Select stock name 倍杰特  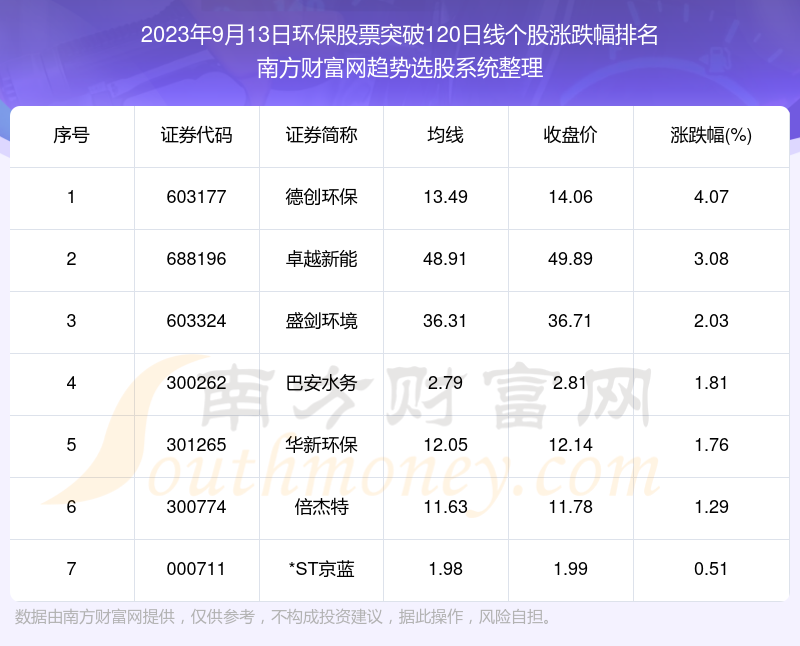click(x=321, y=507)
